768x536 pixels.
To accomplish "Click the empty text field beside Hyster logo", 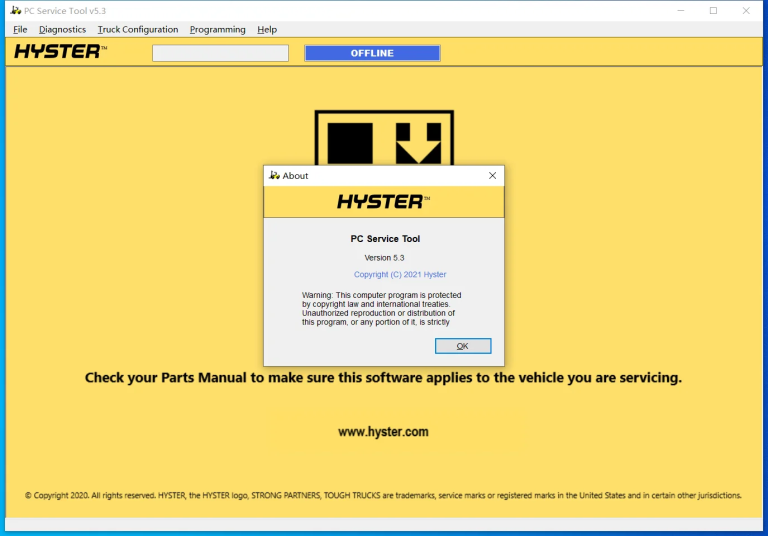I will pos(220,53).
